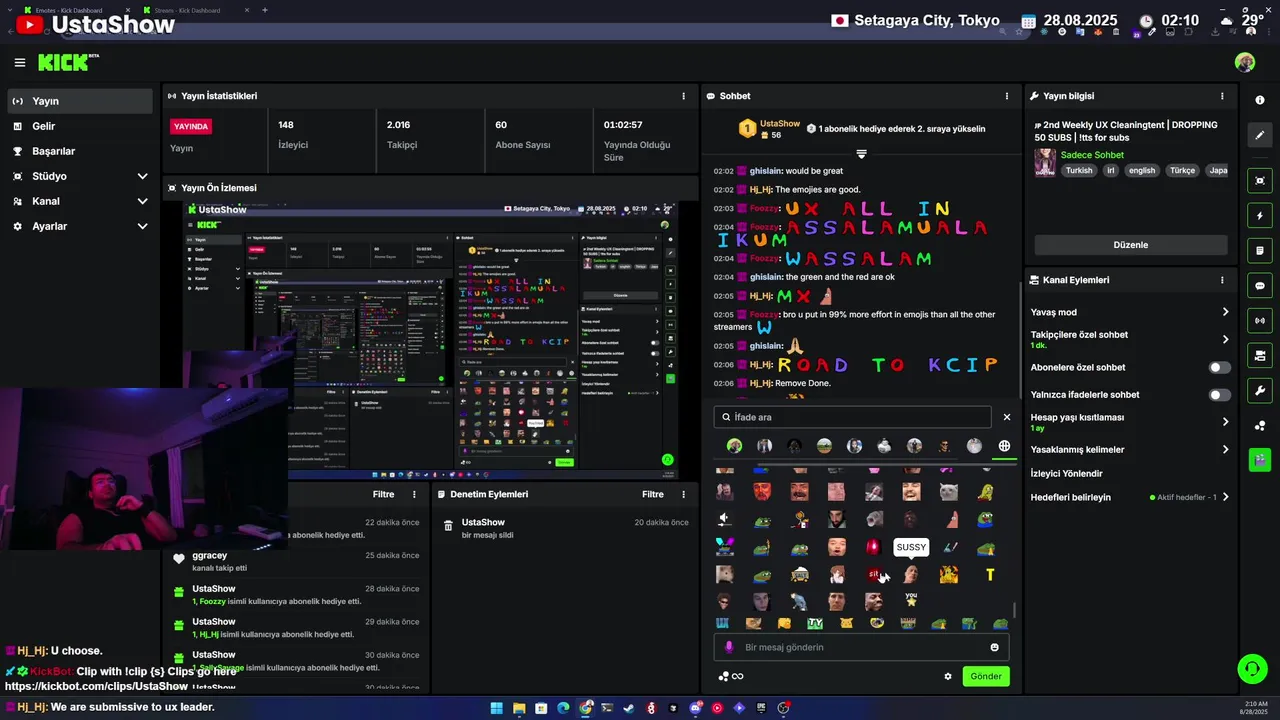This screenshot has height=720, width=1280.
Task: Toggle the lightning bolt panel in the right rail
Action: 1260,215
